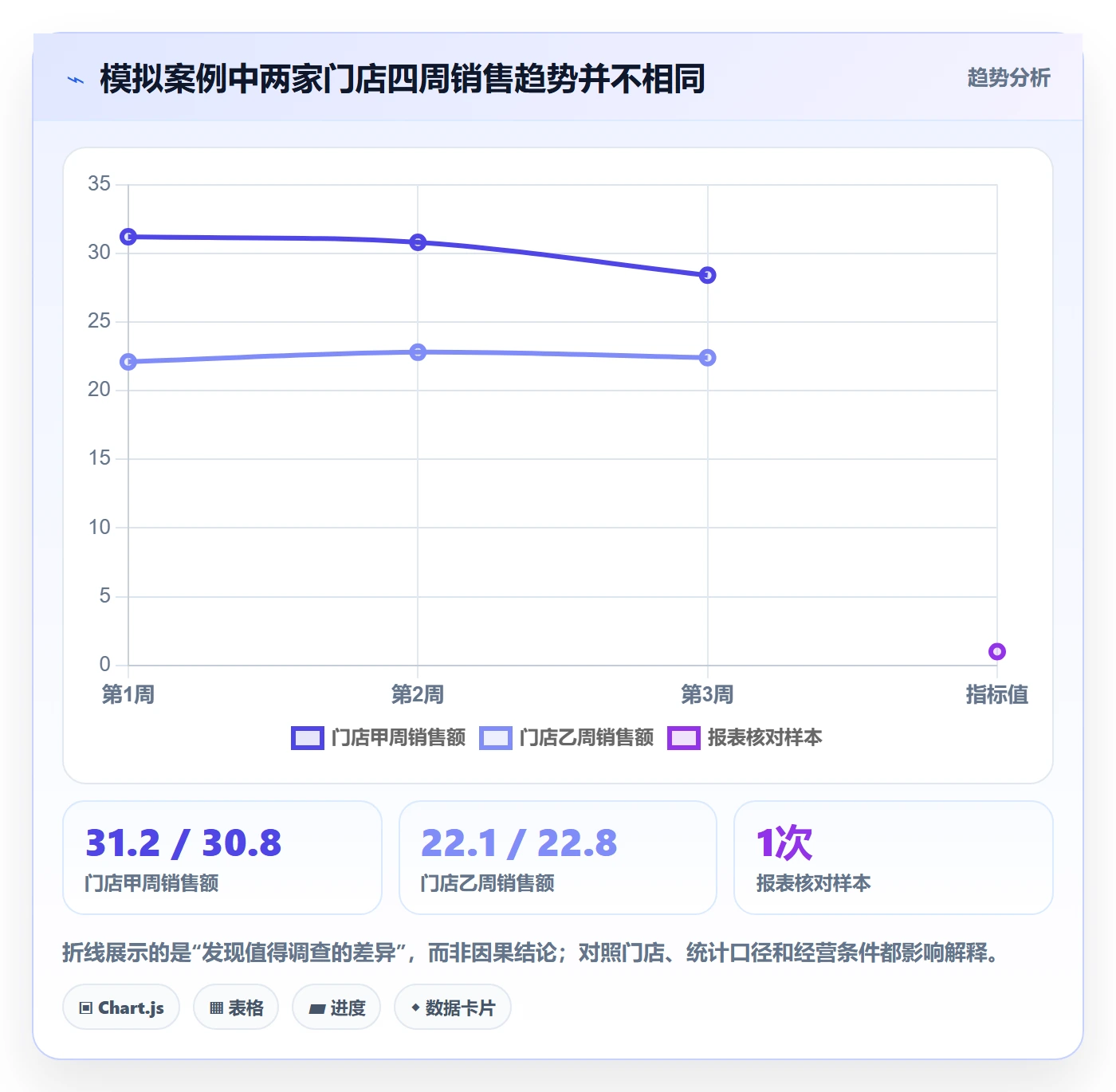Screen dimensions: 1116x1092
Task: Open the 22.1 / 22.8 门店乙 card
Action: (x=558, y=858)
